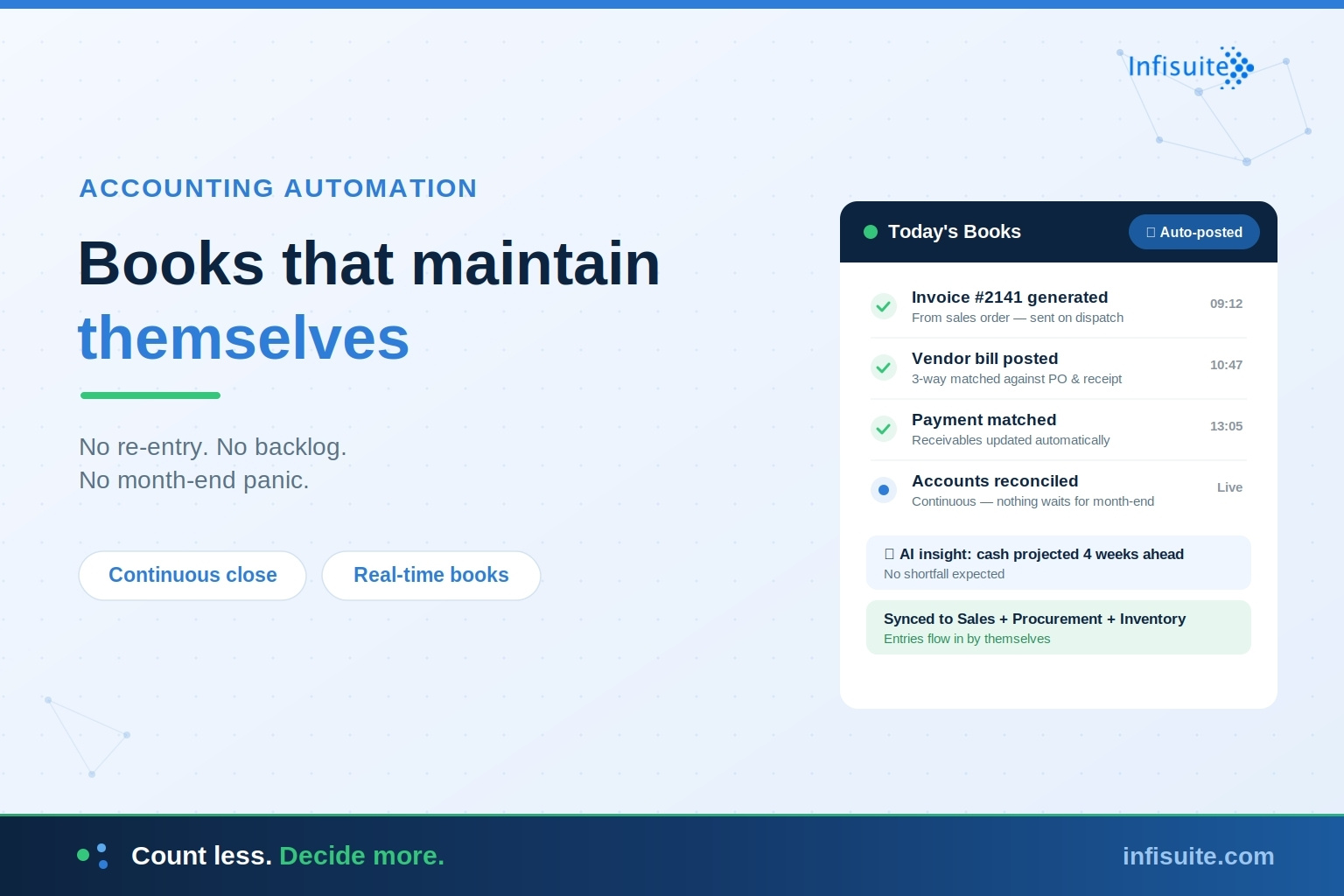
Task: Click the No month-end panic. line
Action: (194, 480)
